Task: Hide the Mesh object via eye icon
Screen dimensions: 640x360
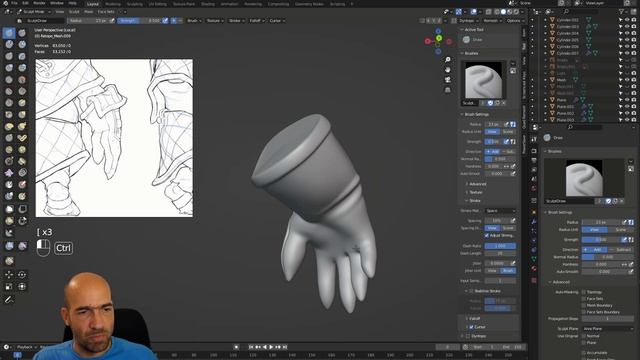Action: (627, 80)
